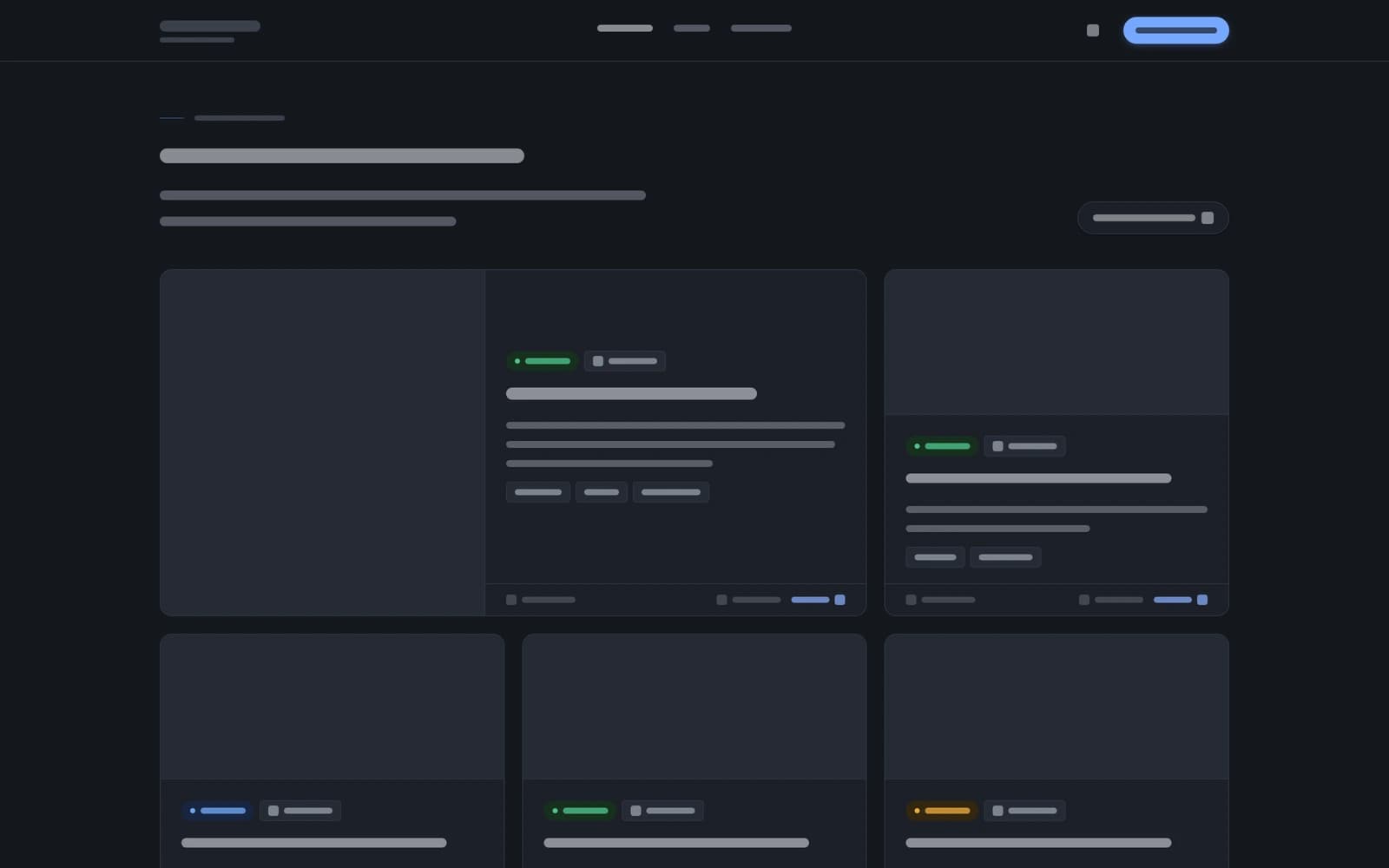Select the last tag chip in the featured card
This screenshot has height=868, width=1389.
click(671, 492)
